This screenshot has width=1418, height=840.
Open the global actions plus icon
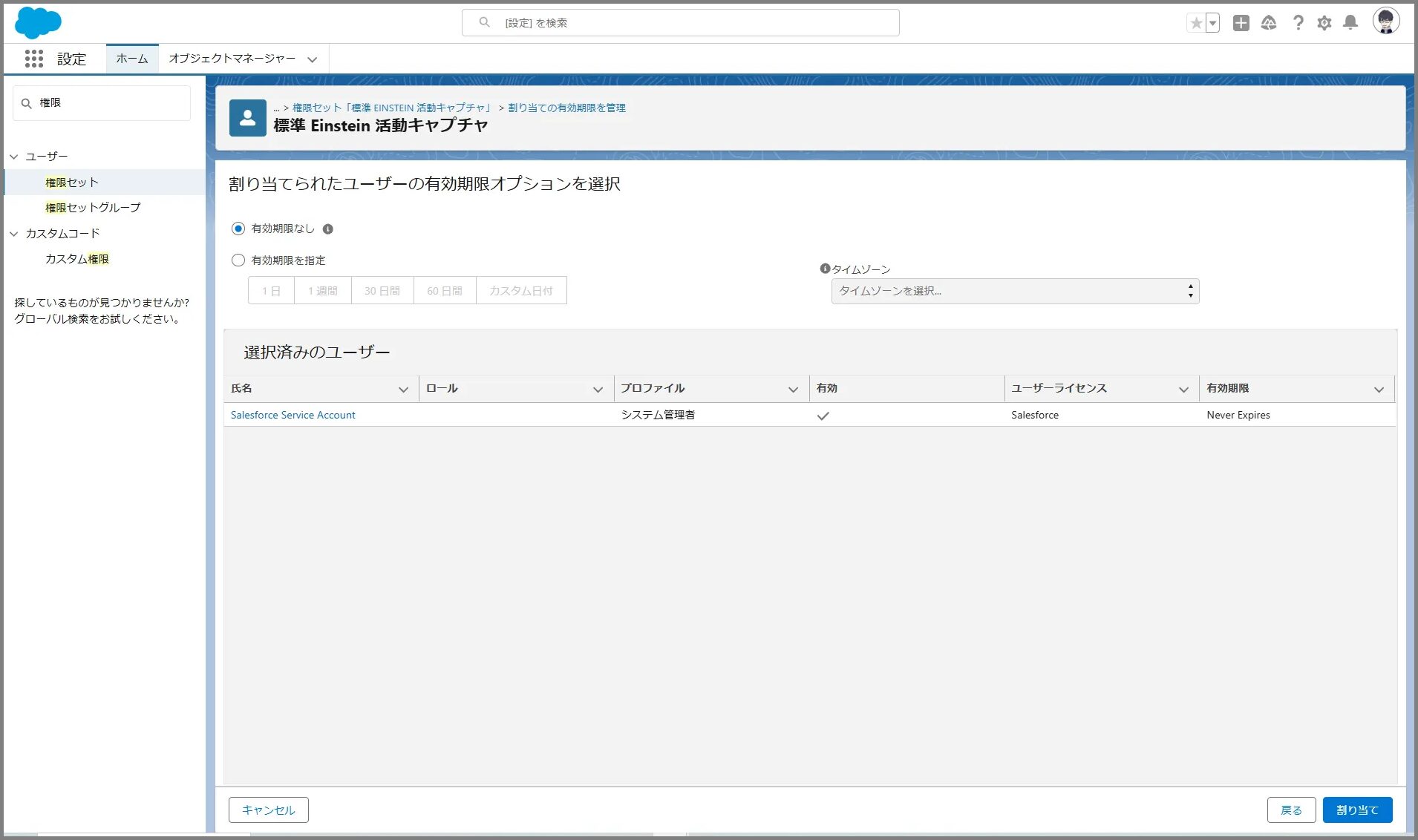[1241, 23]
